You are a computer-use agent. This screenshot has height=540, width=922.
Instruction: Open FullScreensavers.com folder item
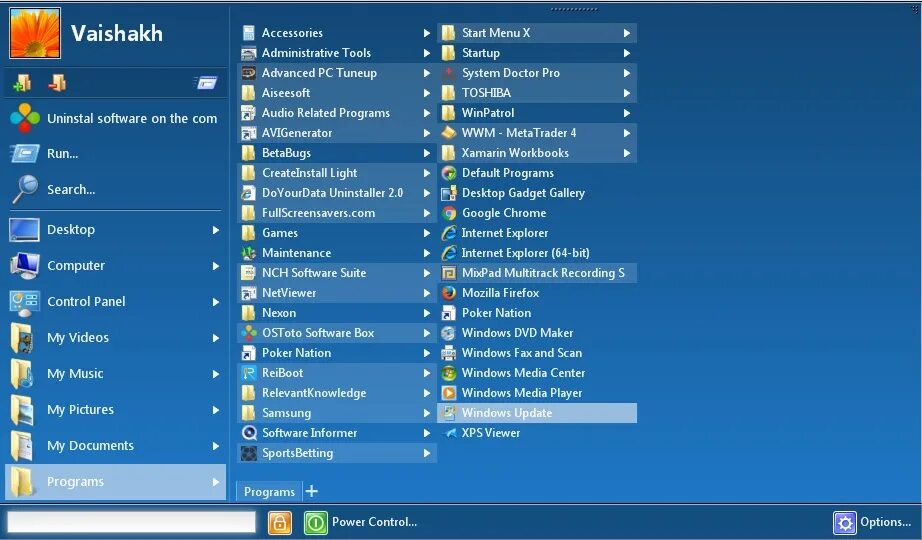(x=336, y=213)
